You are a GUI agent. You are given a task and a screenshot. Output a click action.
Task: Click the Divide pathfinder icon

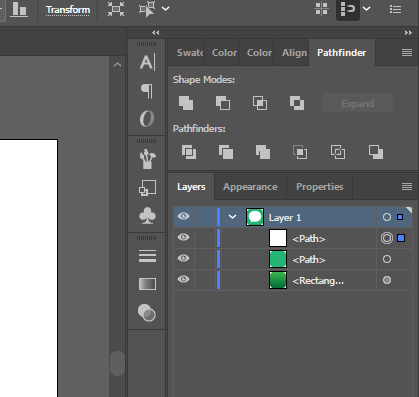pos(189,152)
